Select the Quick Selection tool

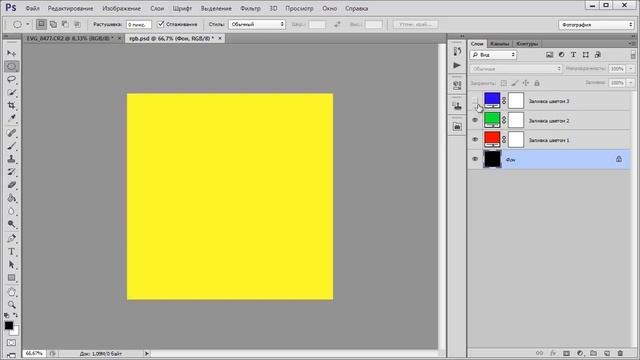[11, 92]
